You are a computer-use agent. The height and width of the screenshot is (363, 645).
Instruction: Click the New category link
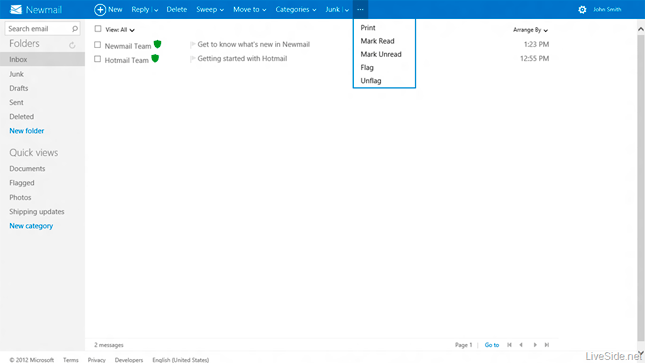[31, 226]
